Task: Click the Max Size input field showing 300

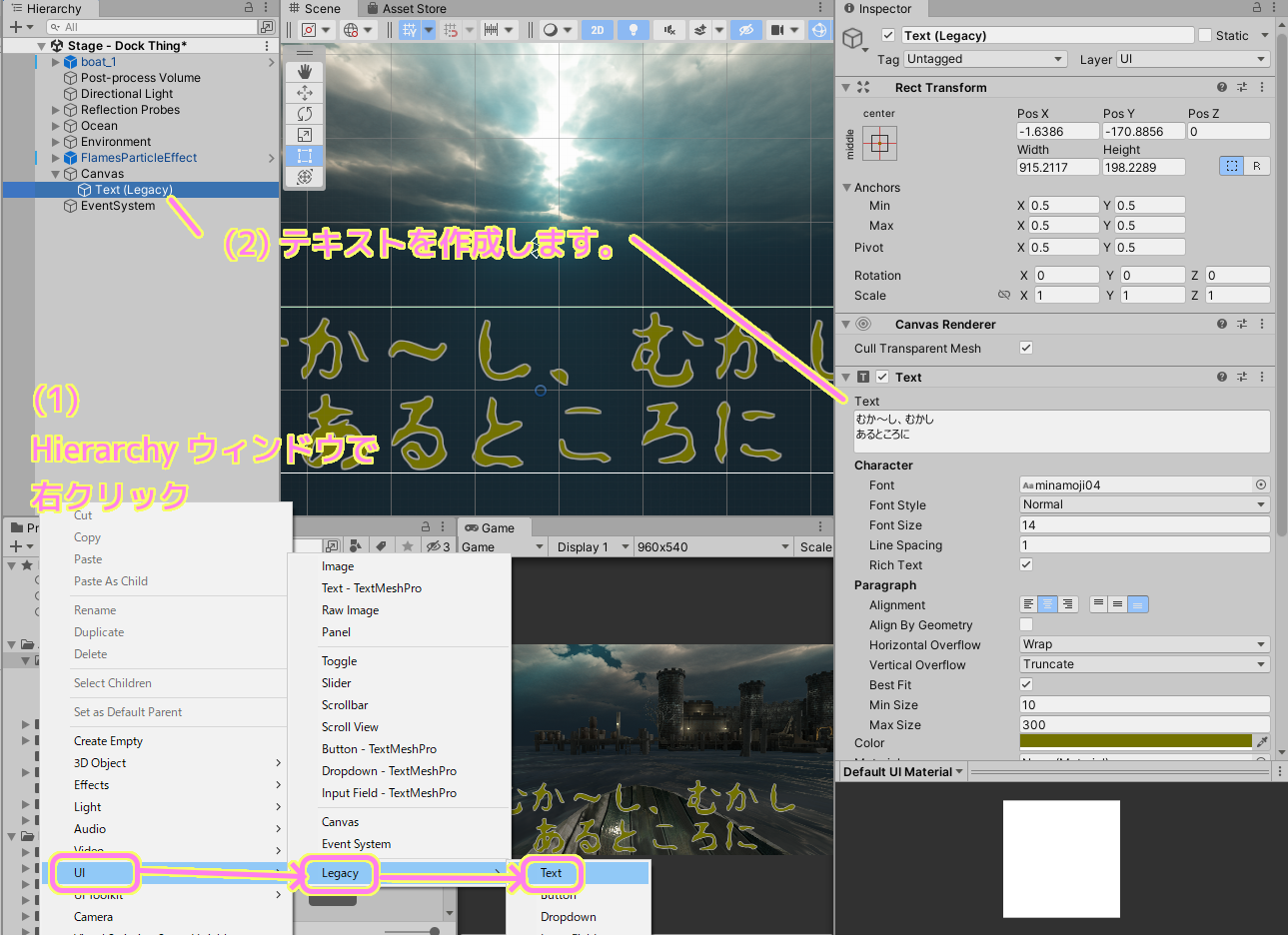Action: click(1143, 724)
